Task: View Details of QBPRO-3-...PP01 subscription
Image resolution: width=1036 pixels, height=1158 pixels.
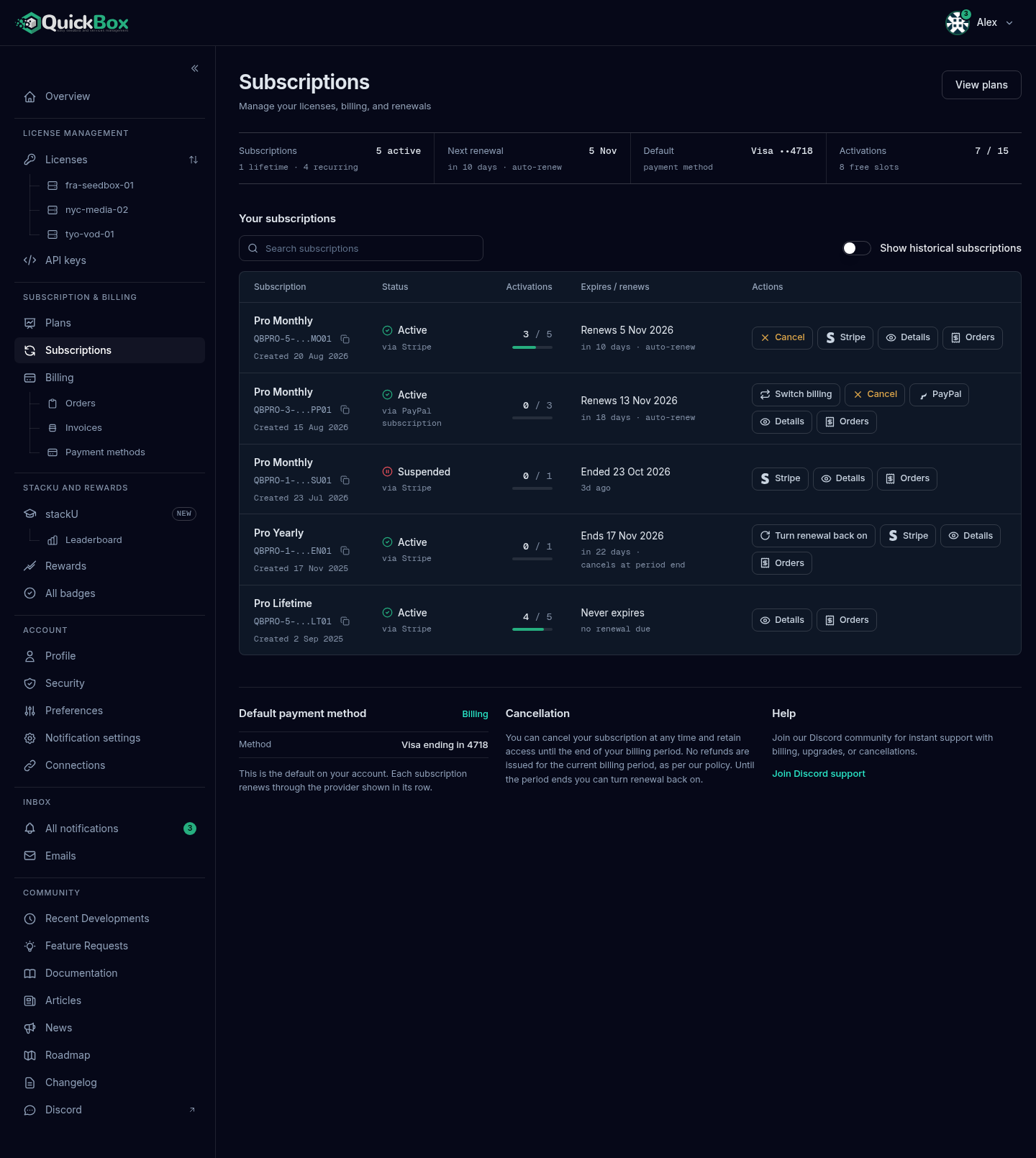Action: tap(782, 422)
